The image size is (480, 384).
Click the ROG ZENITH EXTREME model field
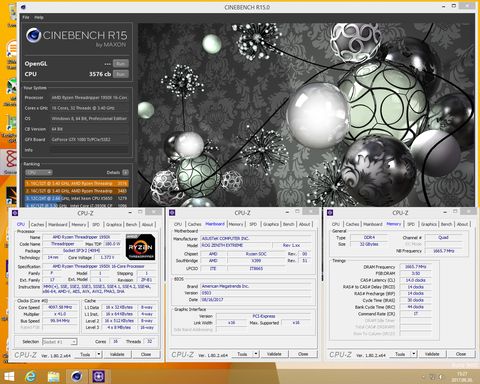236,245
